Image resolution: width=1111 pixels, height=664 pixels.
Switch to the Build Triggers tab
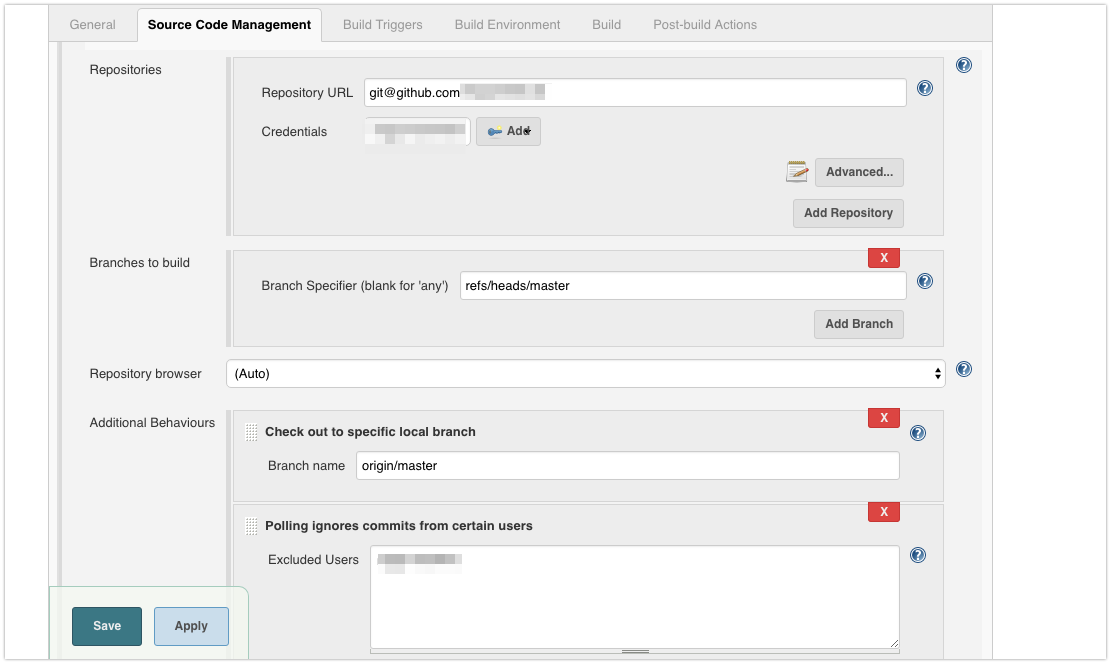click(382, 25)
